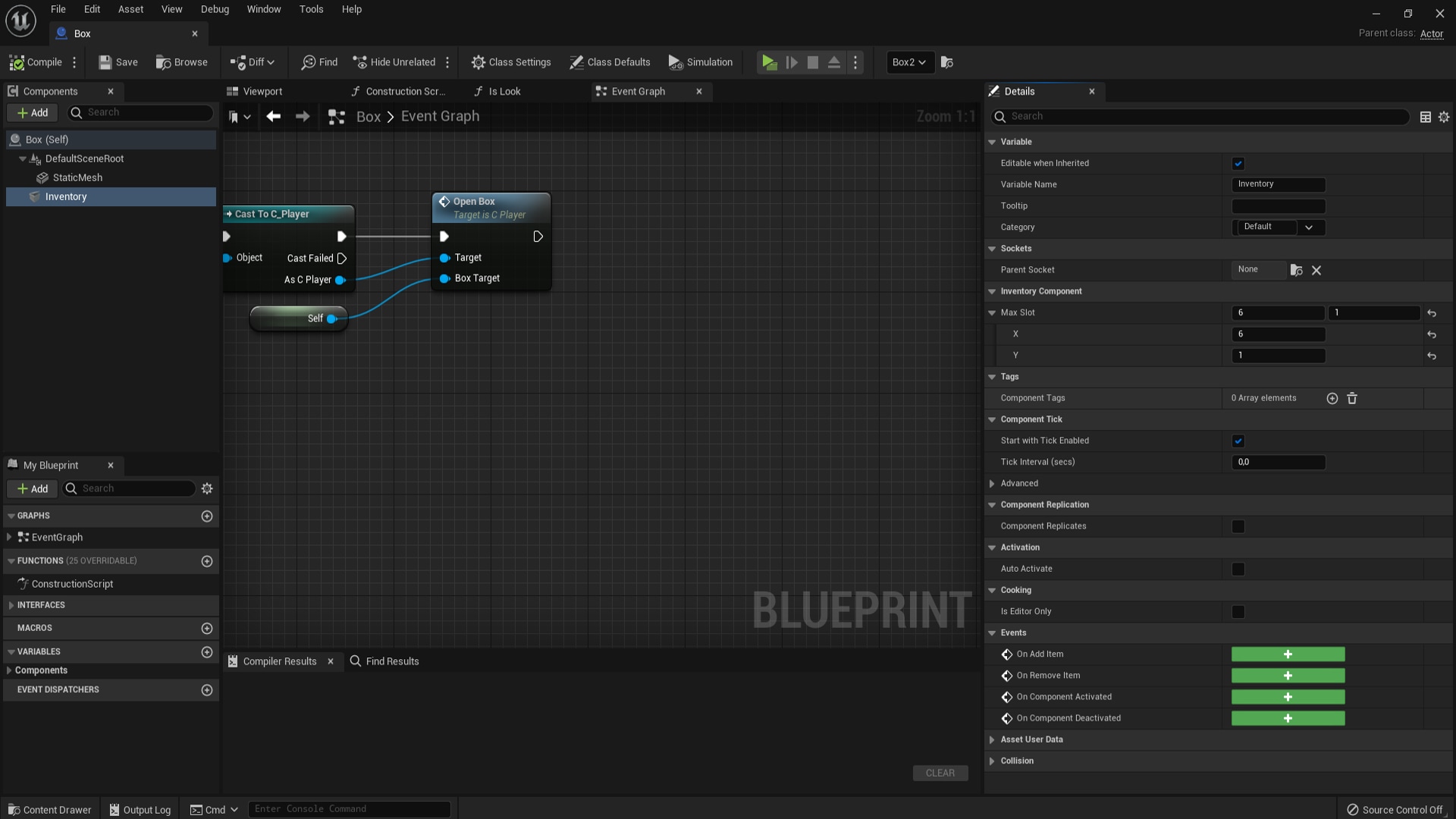The width and height of the screenshot is (1456, 819).
Task: Add the On Add Item event
Action: pyautogui.click(x=1288, y=654)
